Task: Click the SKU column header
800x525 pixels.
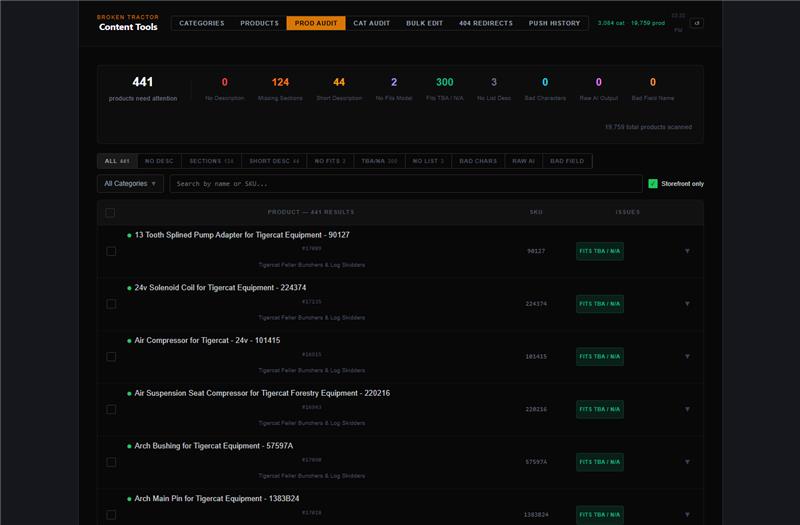Action: [536, 212]
